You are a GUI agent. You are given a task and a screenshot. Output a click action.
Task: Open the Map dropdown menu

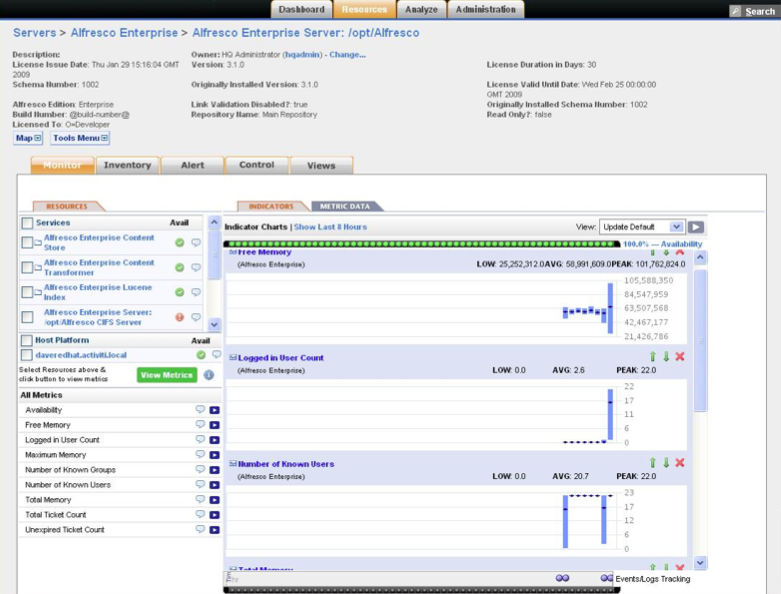pos(28,138)
